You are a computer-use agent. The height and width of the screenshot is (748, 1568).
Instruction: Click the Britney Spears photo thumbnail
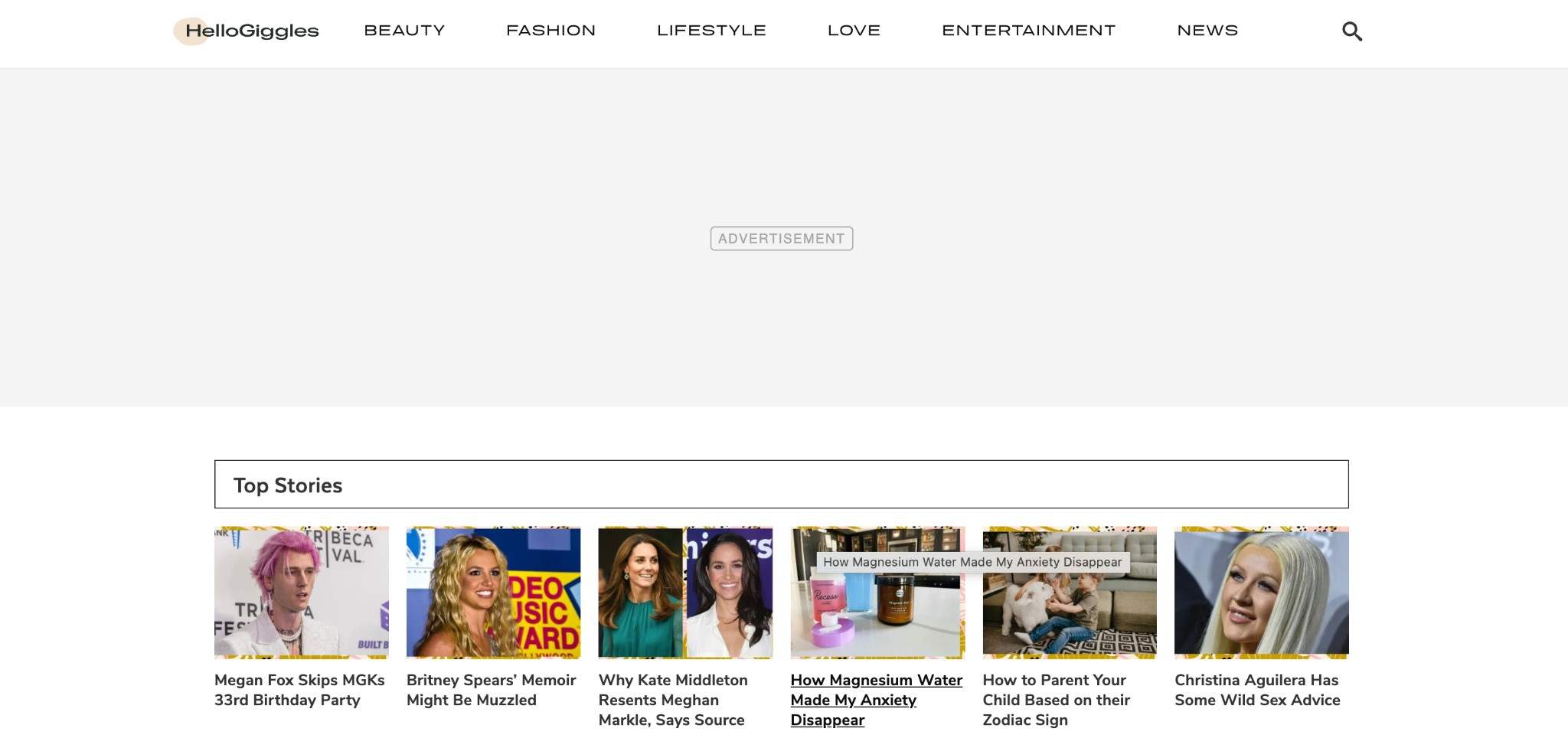pyautogui.click(x=493, y=593)
